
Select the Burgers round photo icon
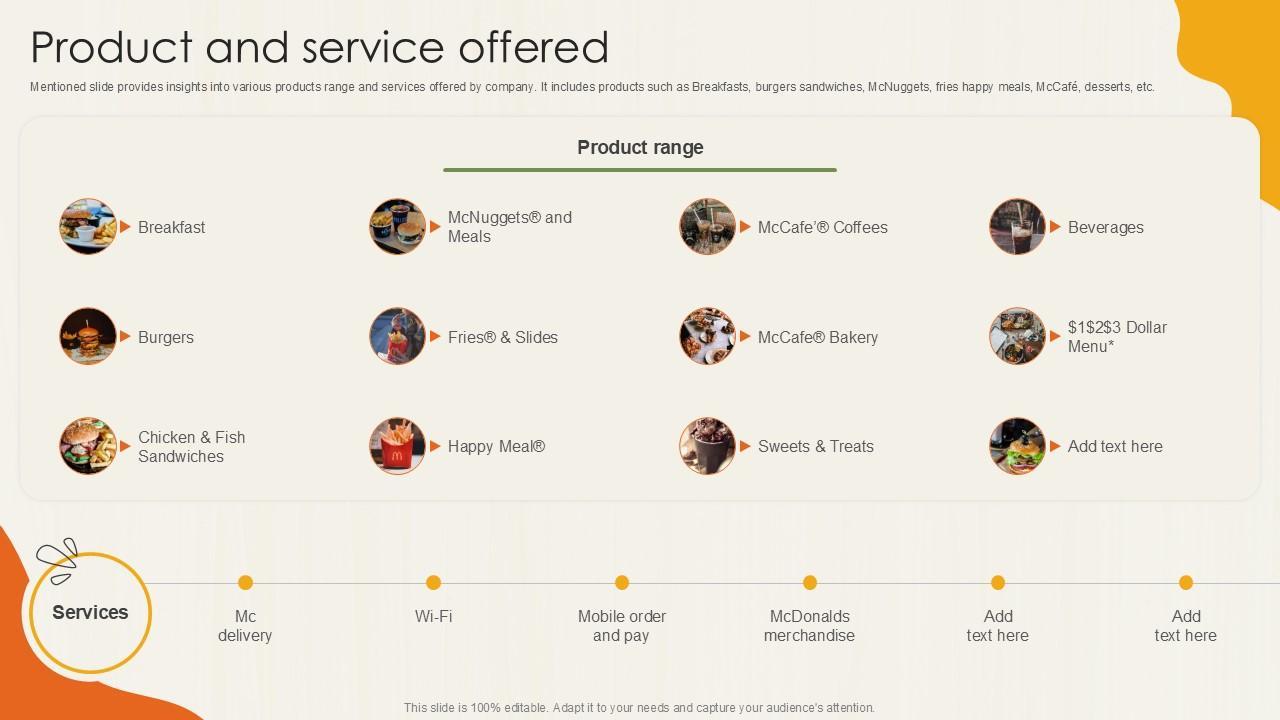88,336
